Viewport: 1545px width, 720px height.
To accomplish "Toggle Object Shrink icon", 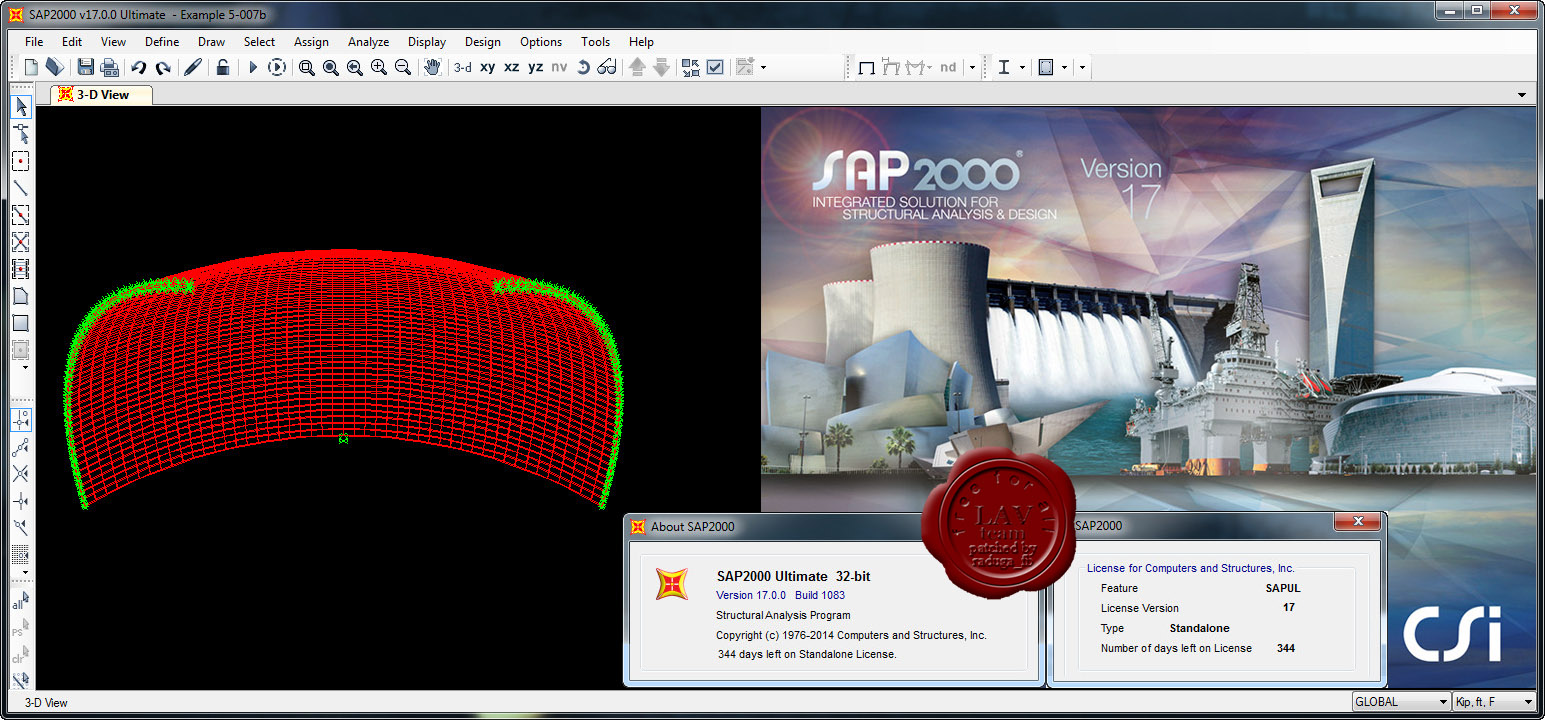I will point(691,67).
